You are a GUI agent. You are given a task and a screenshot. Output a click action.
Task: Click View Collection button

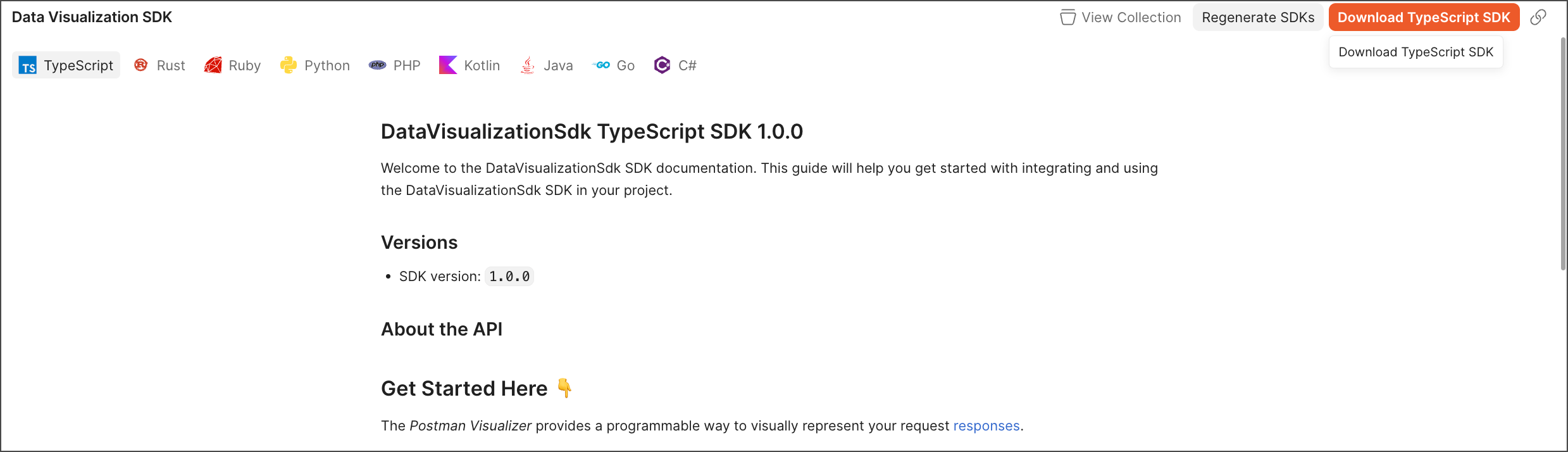click(1121, 17)
